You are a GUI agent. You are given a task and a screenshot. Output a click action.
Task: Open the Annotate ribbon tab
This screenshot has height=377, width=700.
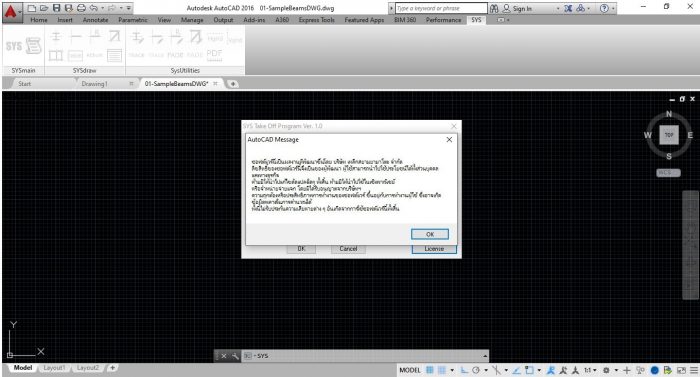(96, 20)
